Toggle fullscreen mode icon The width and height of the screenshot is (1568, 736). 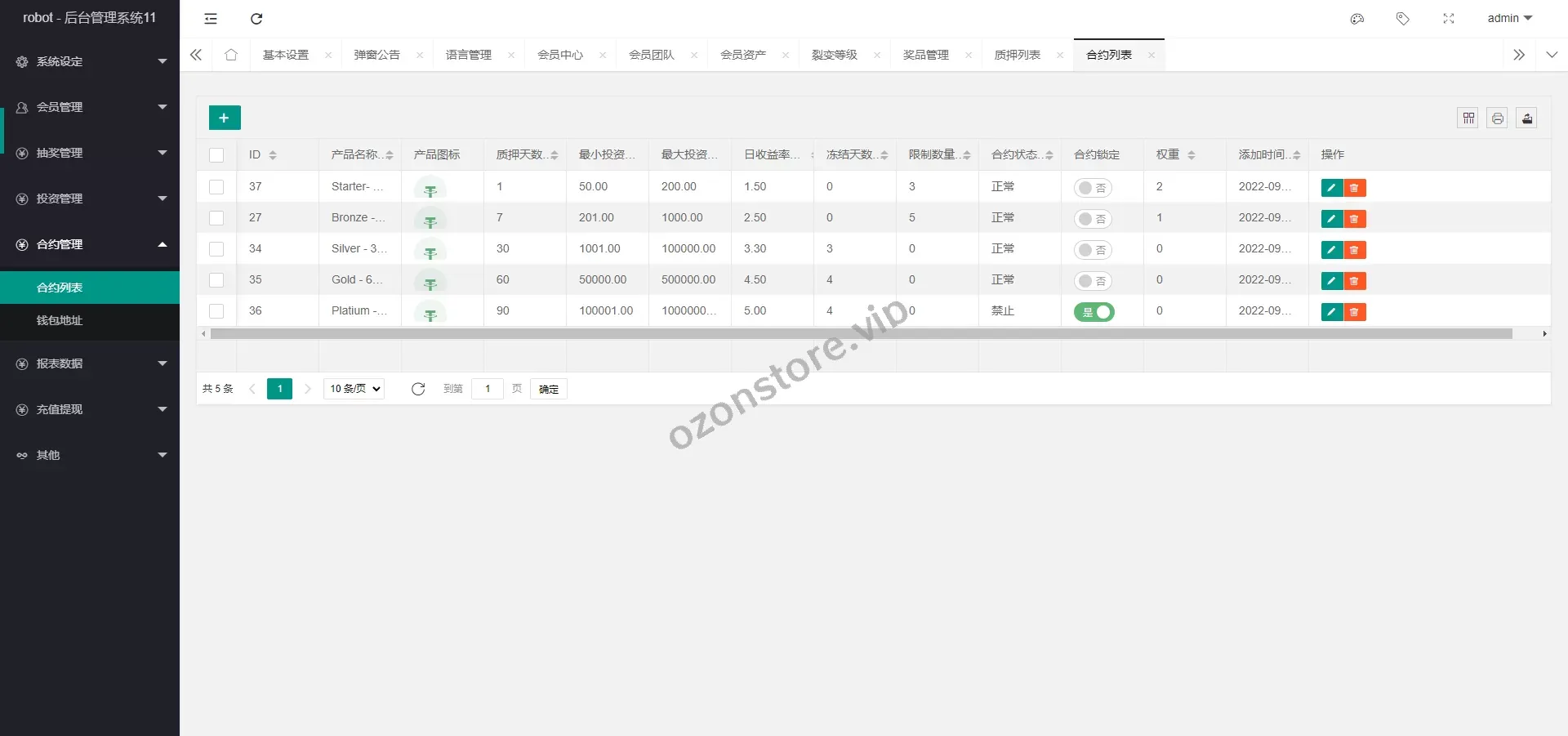click(1448, 19)
